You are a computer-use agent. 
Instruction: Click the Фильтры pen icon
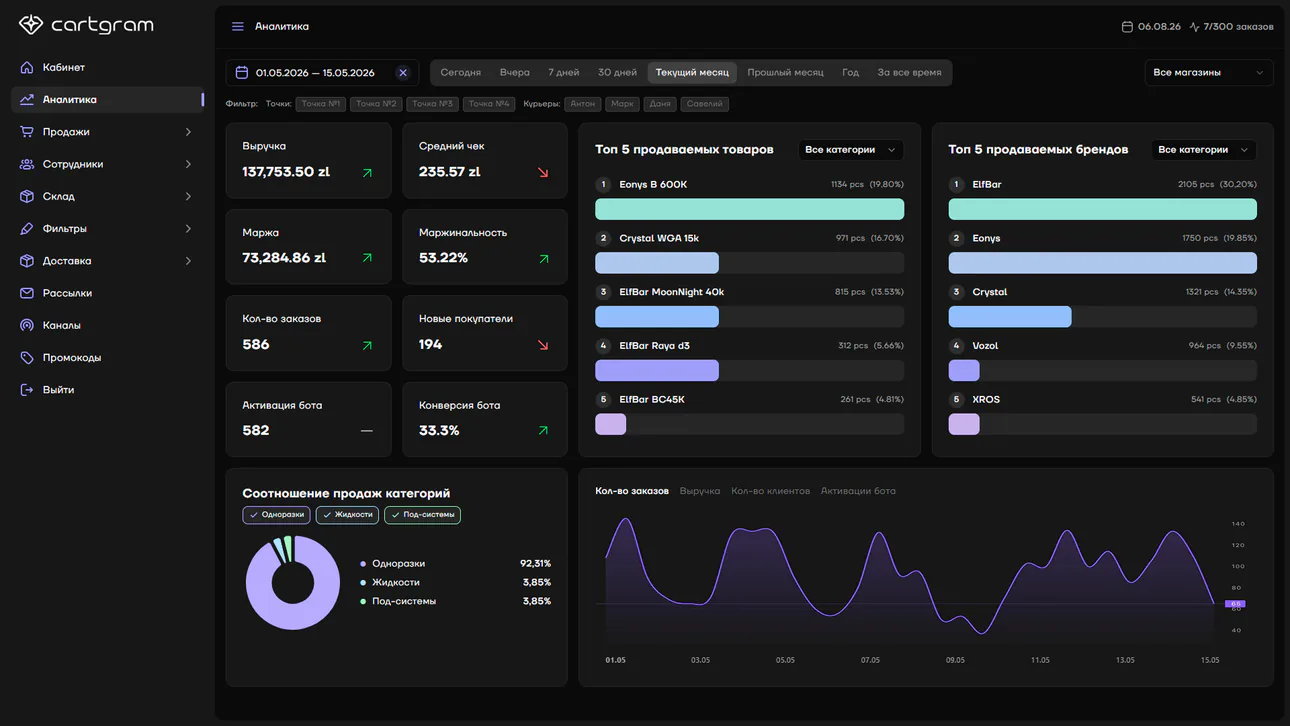tap(27, 229)
